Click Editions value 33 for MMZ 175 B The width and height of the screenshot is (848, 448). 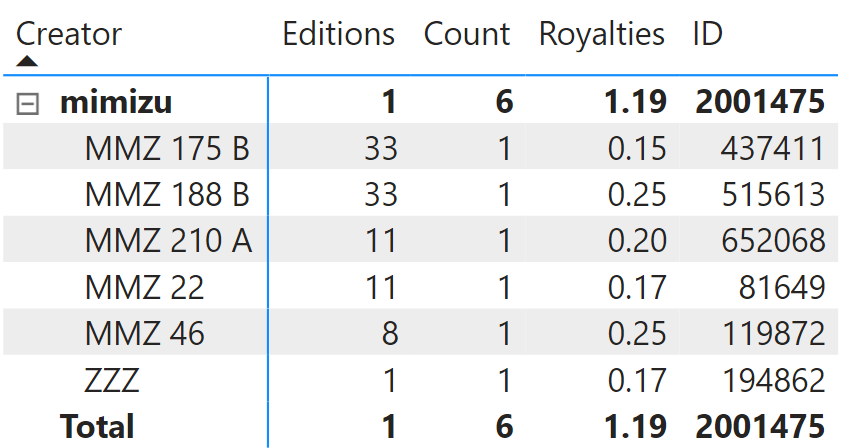point(381,148)
